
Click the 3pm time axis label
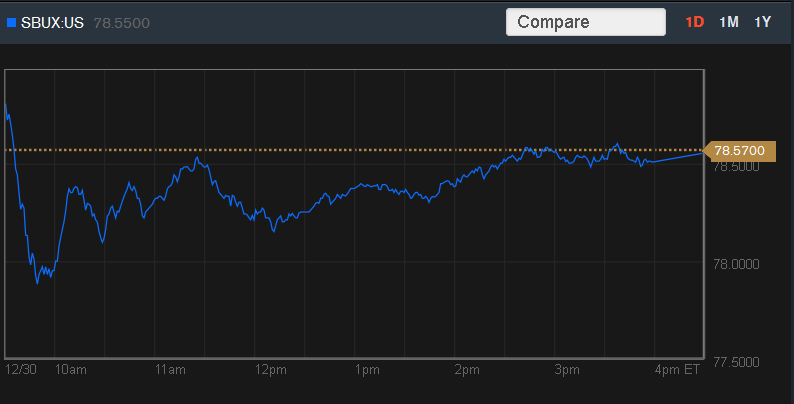567,369
